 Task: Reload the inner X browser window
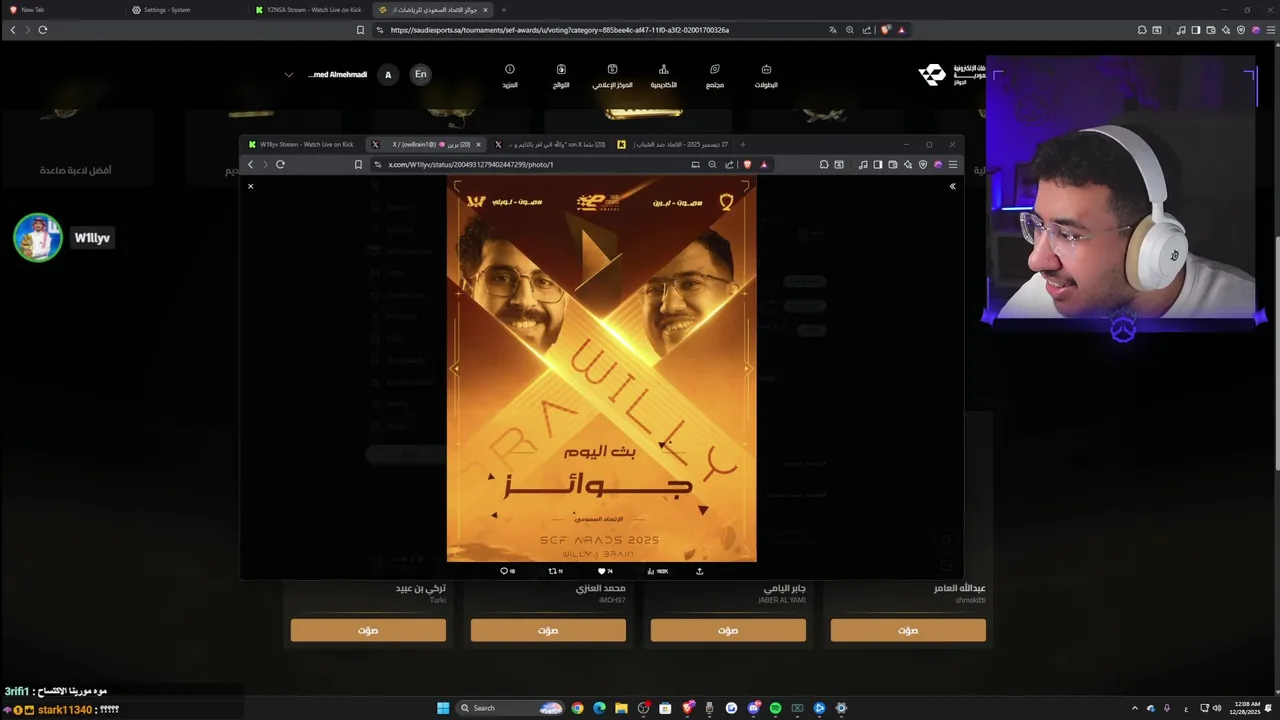coord(280,164)
